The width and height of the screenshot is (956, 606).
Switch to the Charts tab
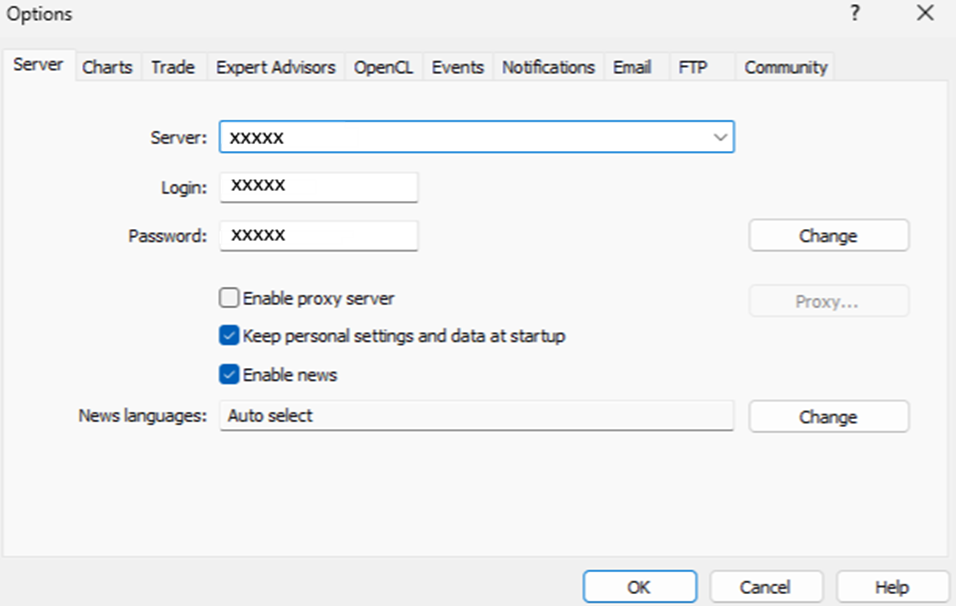[107, 67]
